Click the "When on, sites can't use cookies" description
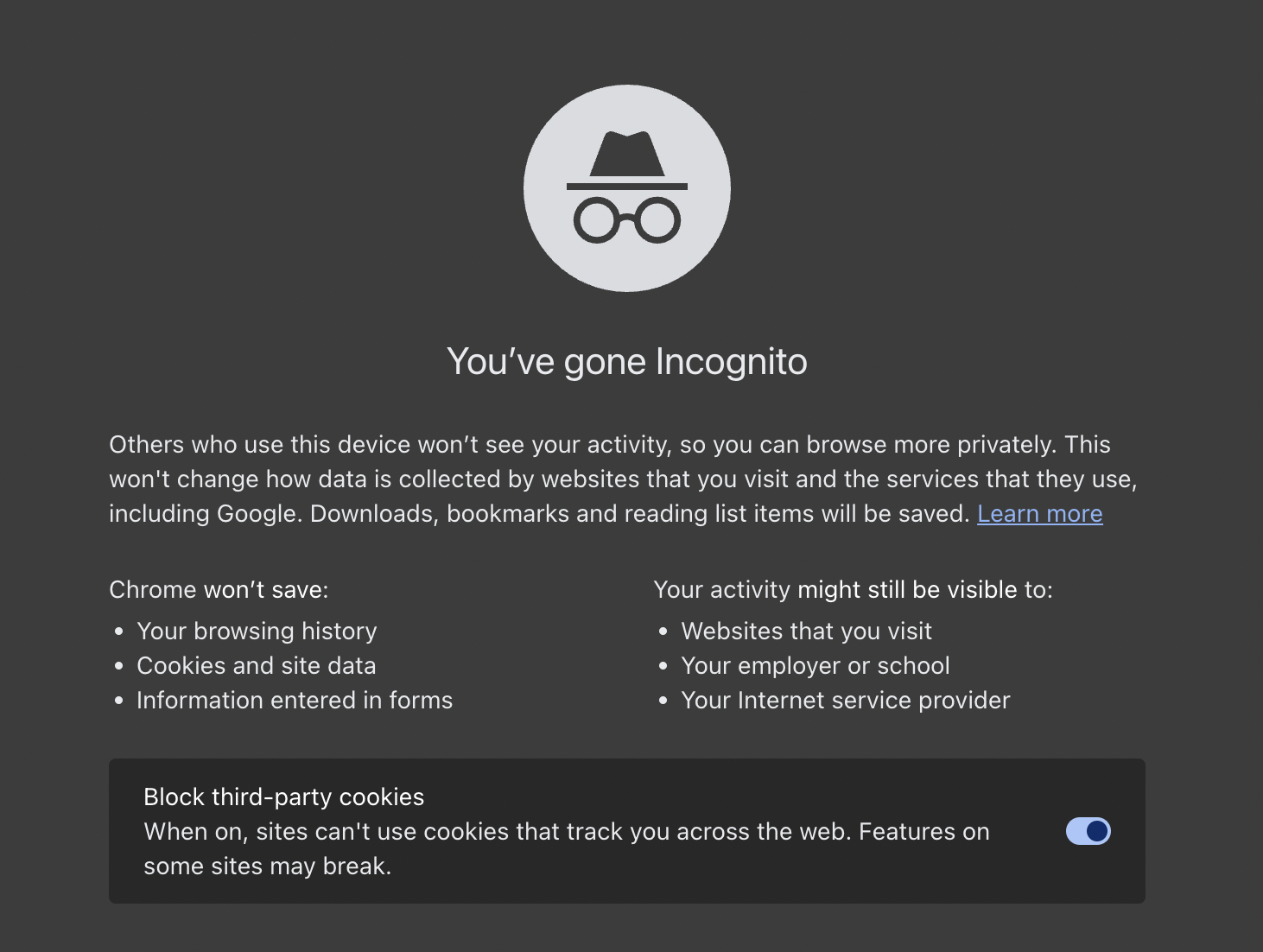Viewport: 1263px width, 952px height. 566,832
